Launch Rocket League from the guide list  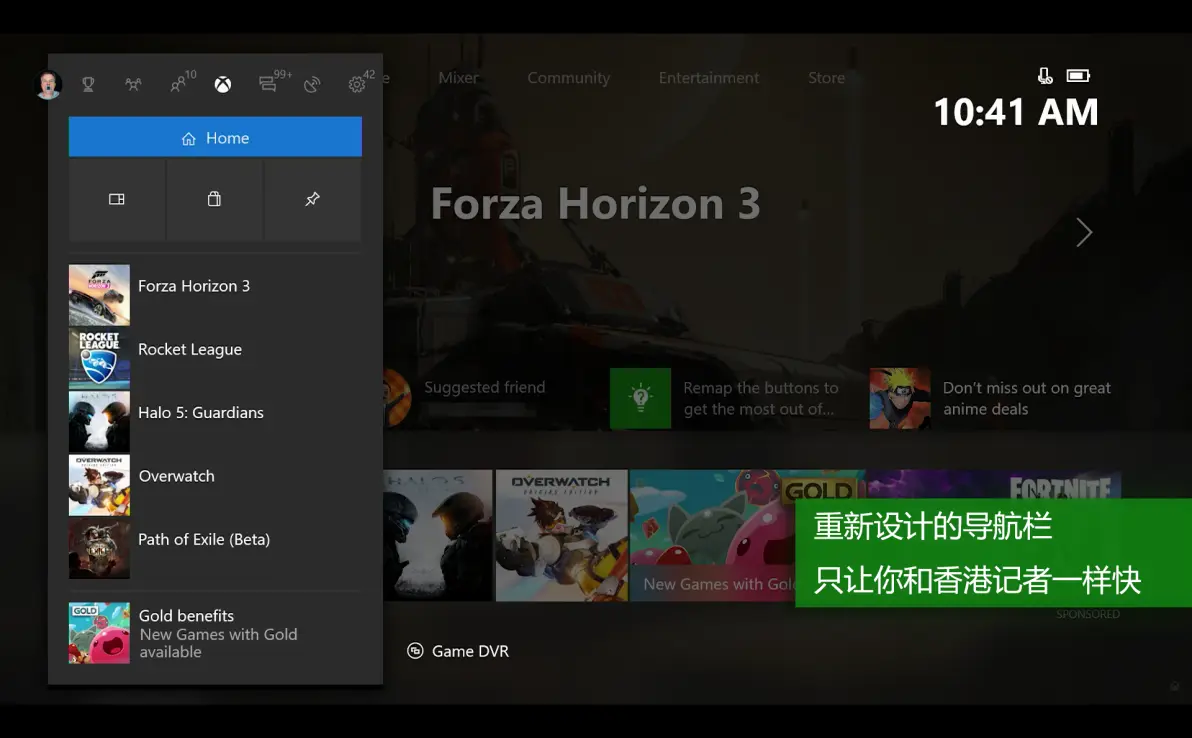[215, 358]
